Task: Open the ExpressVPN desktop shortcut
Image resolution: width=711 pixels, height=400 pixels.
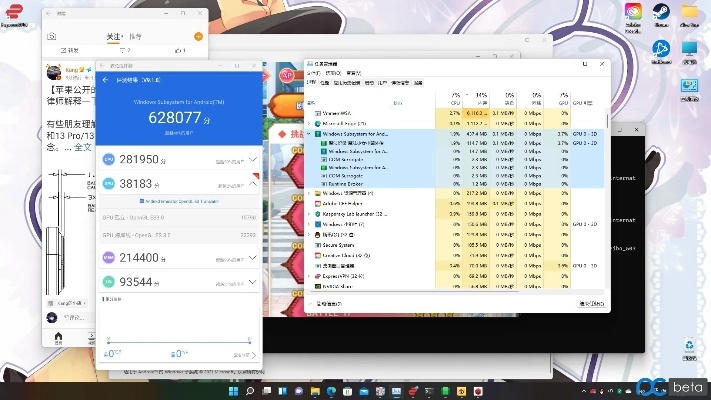Action: [x=15, y=14]
